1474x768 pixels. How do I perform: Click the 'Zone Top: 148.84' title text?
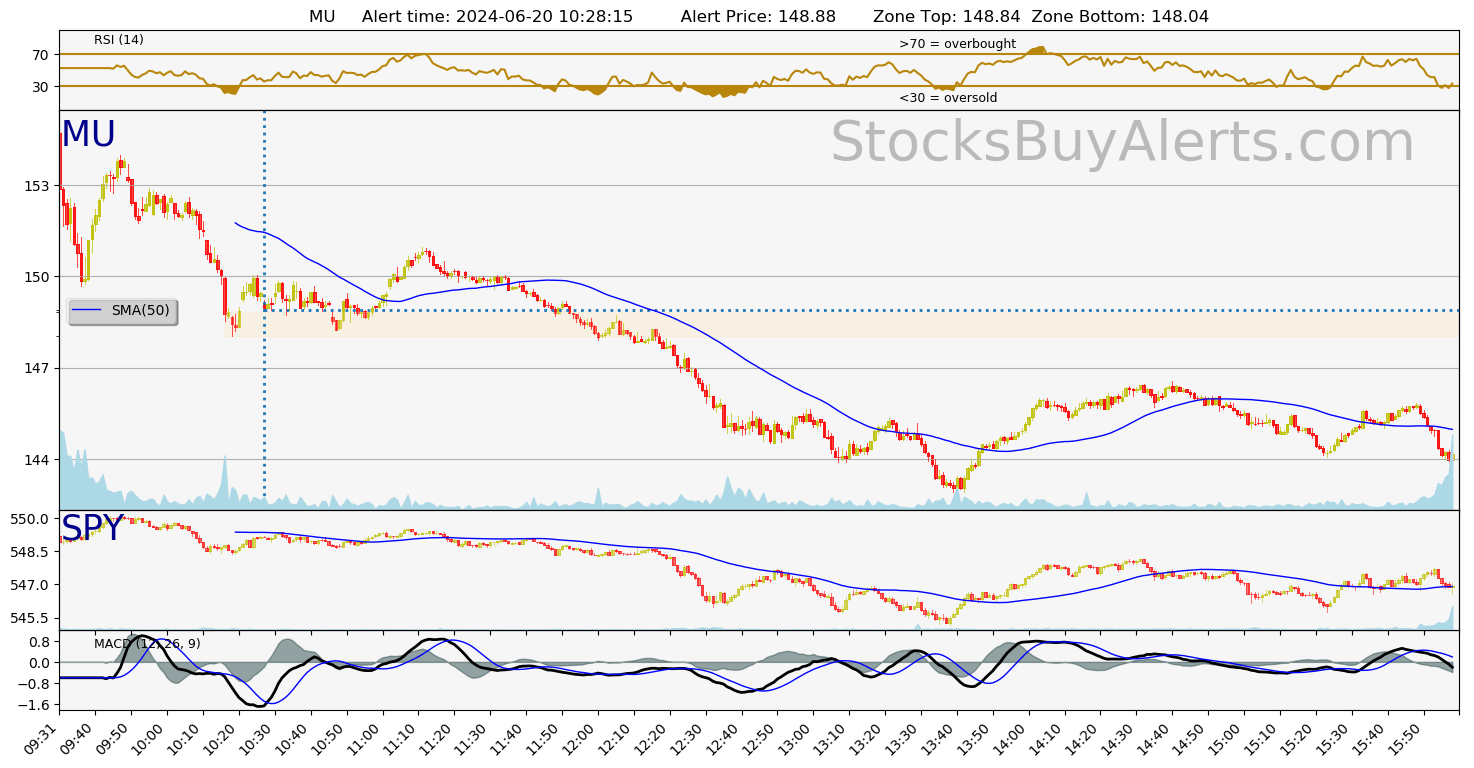(x=947, y=16)
